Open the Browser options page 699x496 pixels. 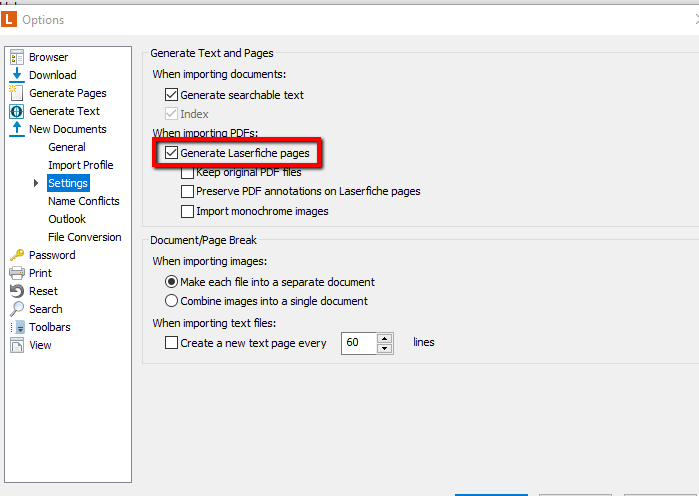point(49,57)
